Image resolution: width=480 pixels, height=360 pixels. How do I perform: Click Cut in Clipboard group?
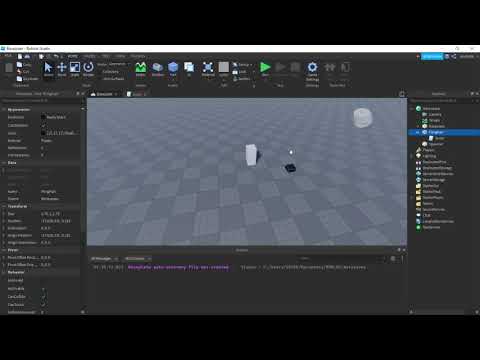tap(23, 71)
